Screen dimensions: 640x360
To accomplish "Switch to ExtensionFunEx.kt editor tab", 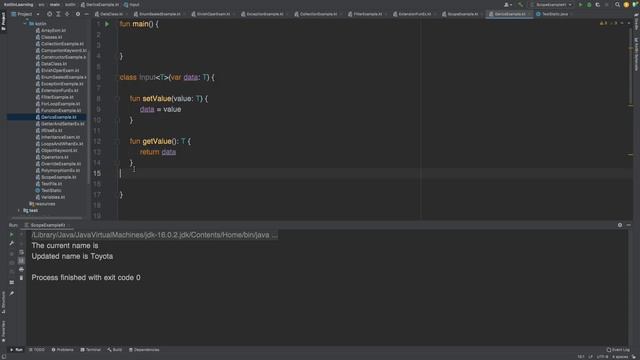I will (x=415, y=14).
